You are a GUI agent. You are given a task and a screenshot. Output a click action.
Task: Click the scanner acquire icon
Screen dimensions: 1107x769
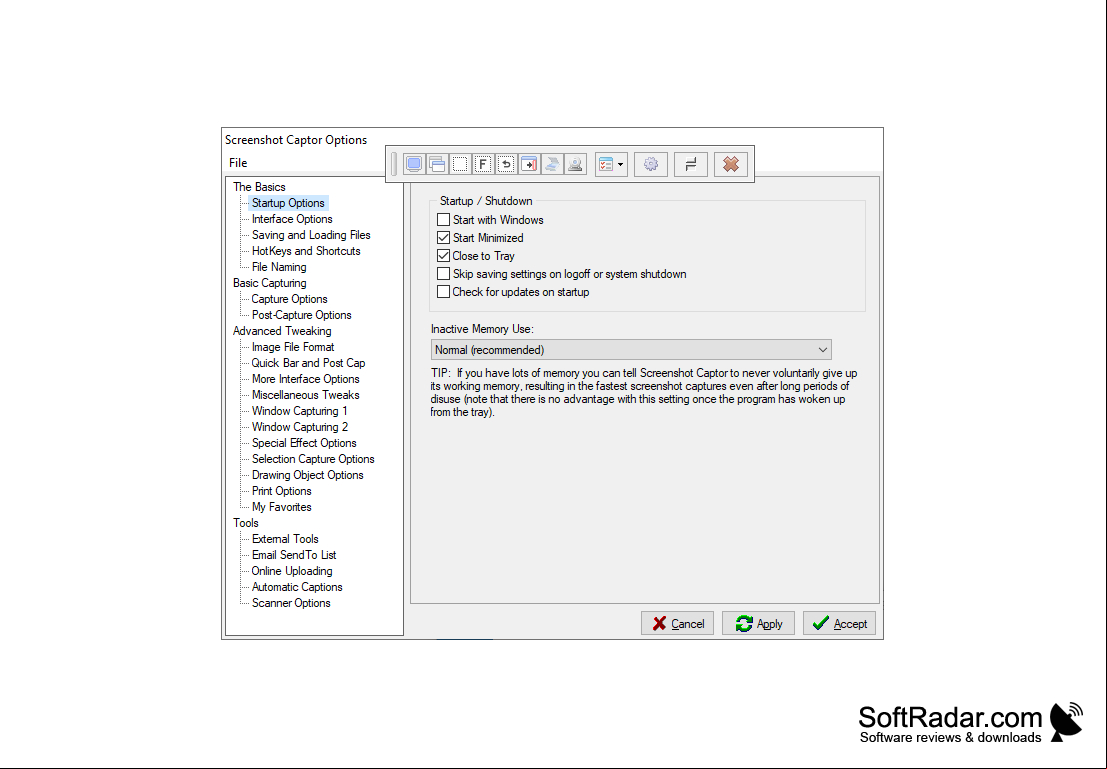[x=552, y=165]
